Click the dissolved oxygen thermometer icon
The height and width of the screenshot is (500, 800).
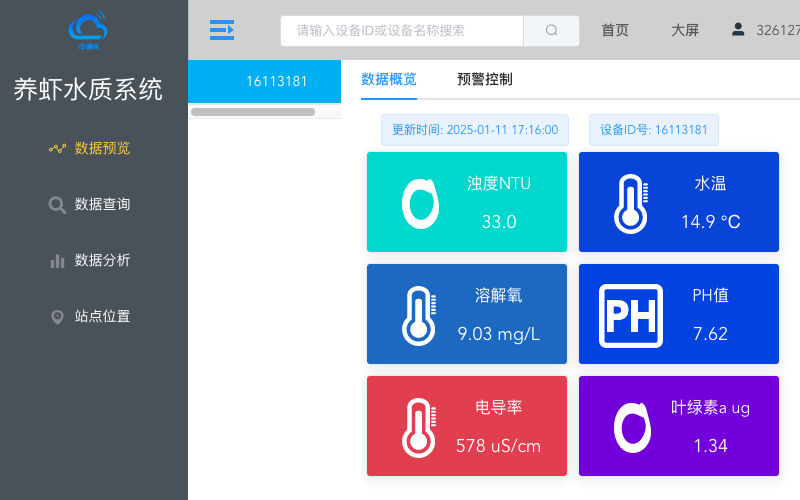click(419, 315)
